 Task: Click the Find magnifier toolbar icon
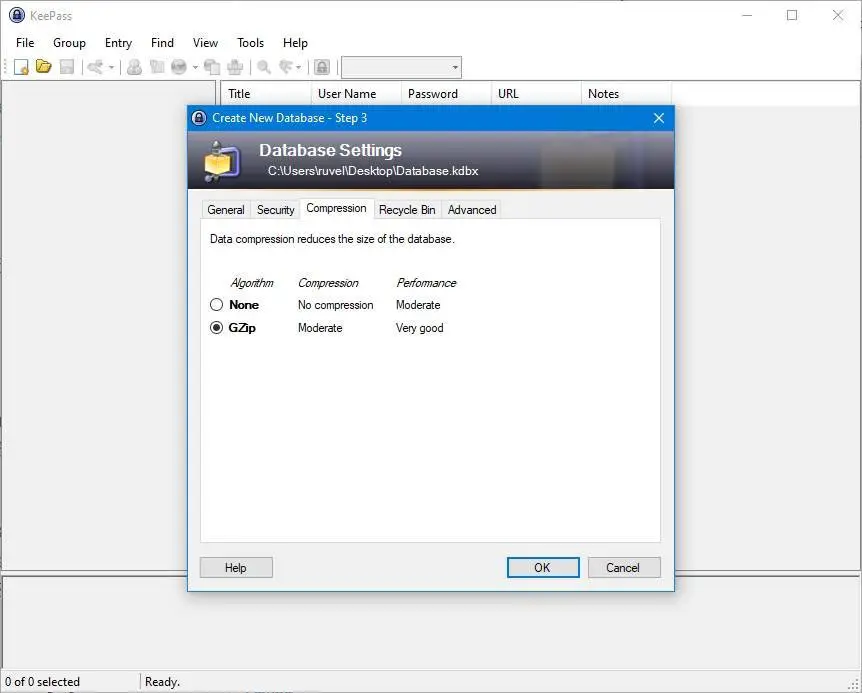[x=264, y=67]
